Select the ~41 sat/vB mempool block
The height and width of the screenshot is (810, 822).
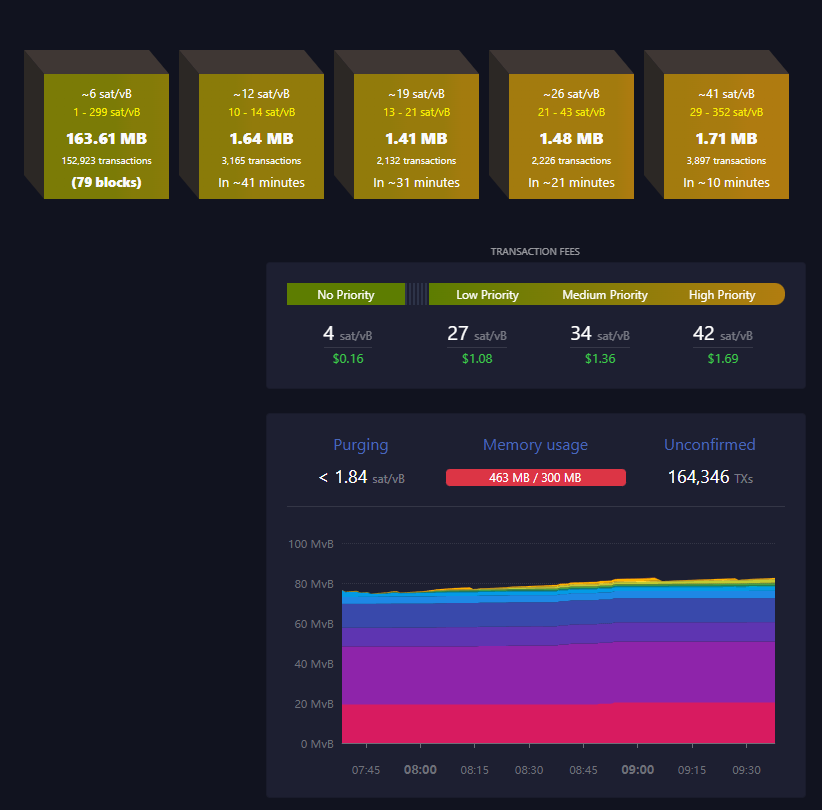pos(726,137)
